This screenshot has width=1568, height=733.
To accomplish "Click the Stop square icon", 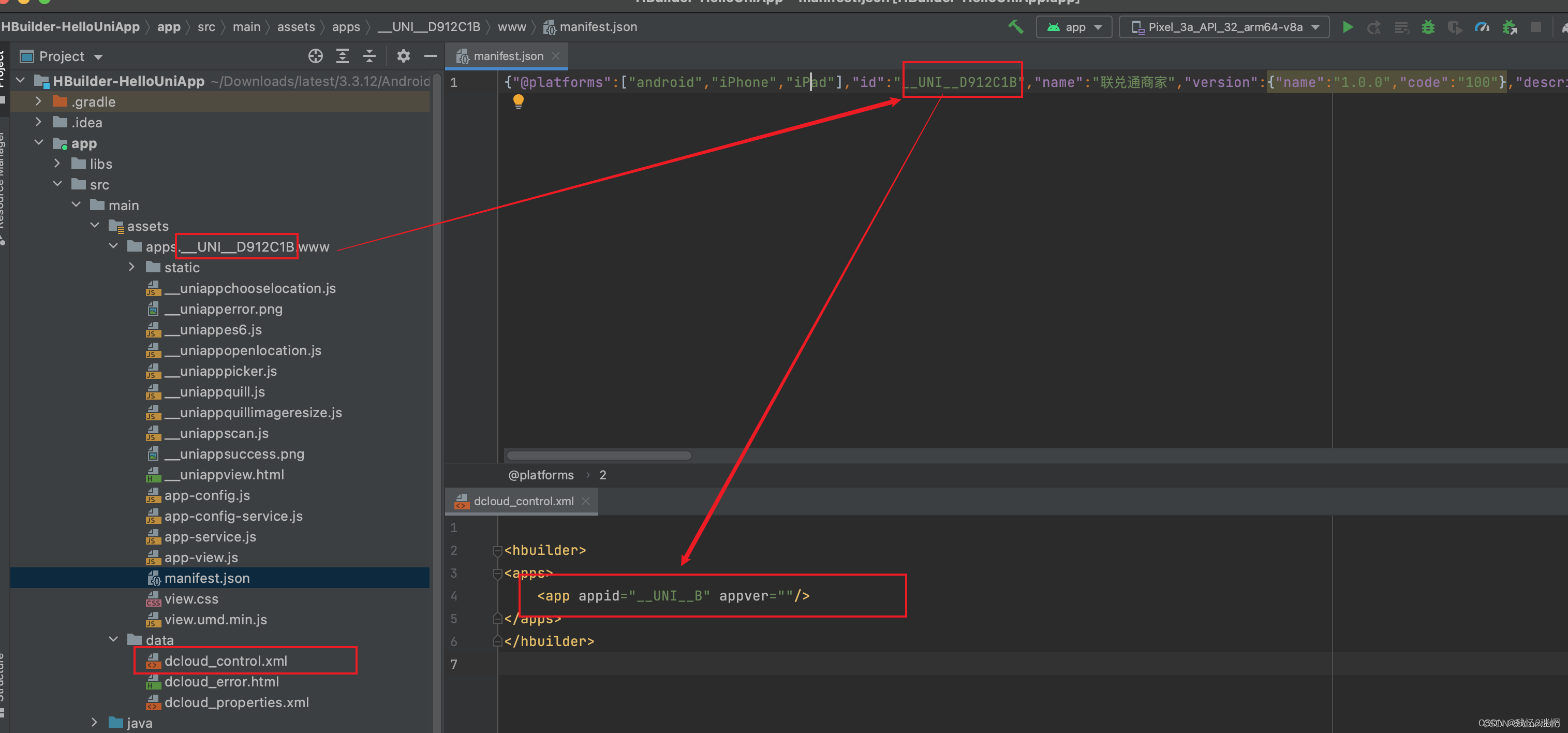I will pos(1536,27).
